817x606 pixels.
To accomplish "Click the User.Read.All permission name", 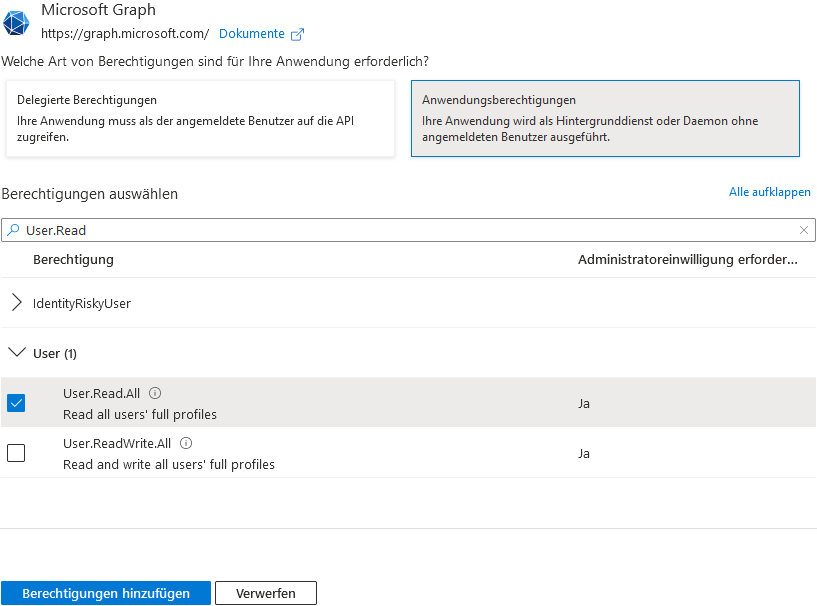I will coord(102,393).
